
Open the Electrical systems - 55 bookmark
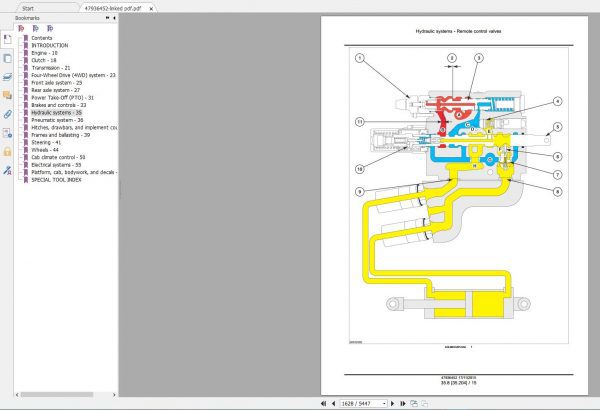(56, 165)
